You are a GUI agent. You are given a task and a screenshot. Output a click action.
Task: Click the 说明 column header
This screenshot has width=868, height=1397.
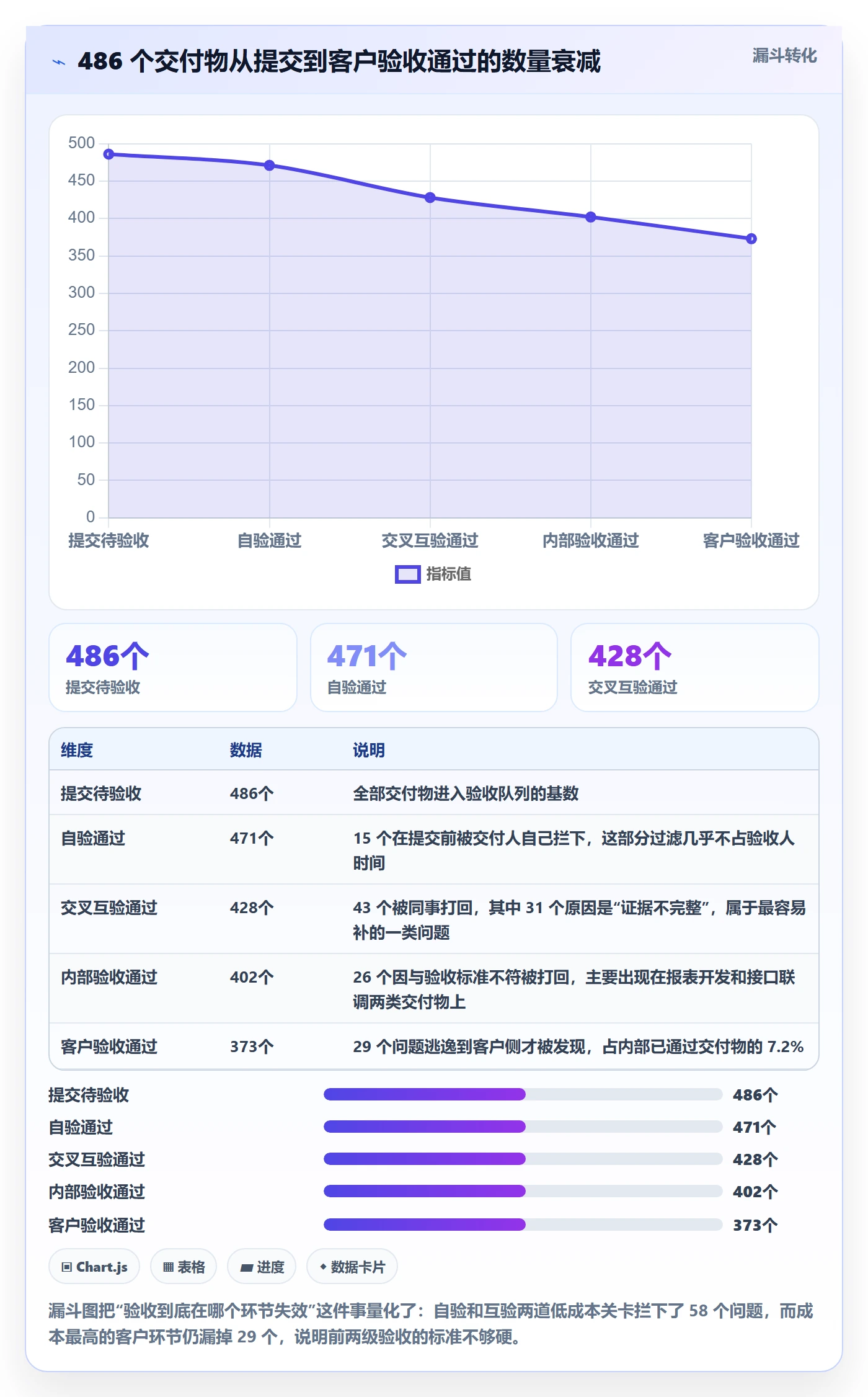369,750
